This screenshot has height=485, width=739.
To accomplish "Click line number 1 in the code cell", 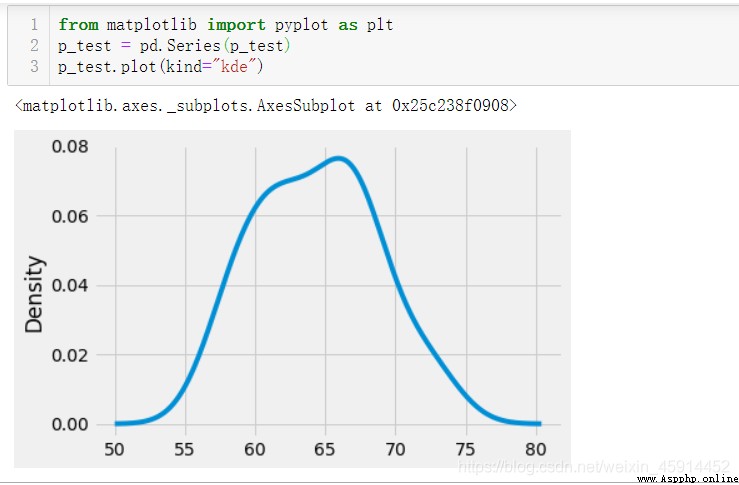I will (x=33, y=25).
